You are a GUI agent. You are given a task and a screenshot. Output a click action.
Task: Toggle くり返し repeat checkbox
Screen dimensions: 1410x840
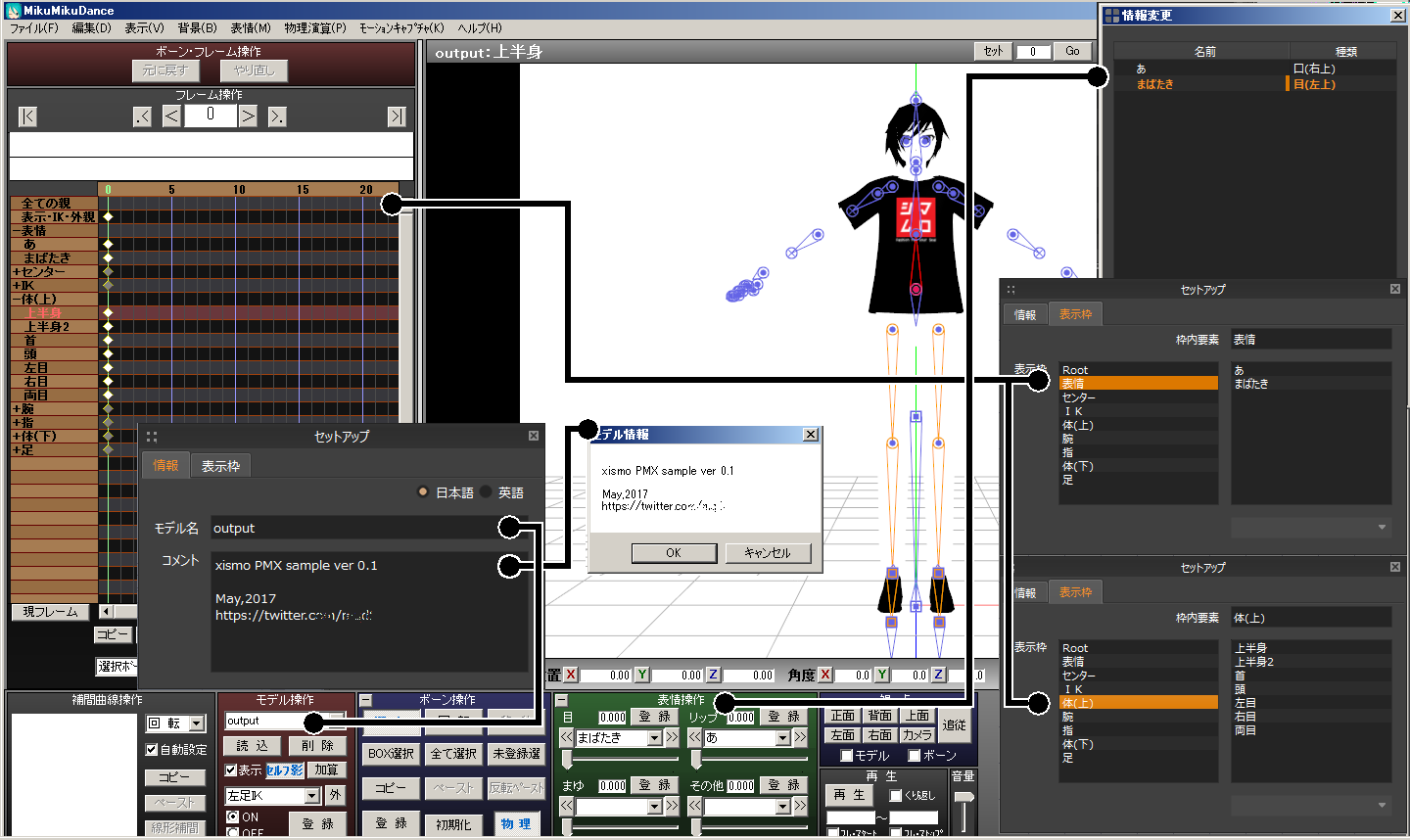tap(895, 795)
